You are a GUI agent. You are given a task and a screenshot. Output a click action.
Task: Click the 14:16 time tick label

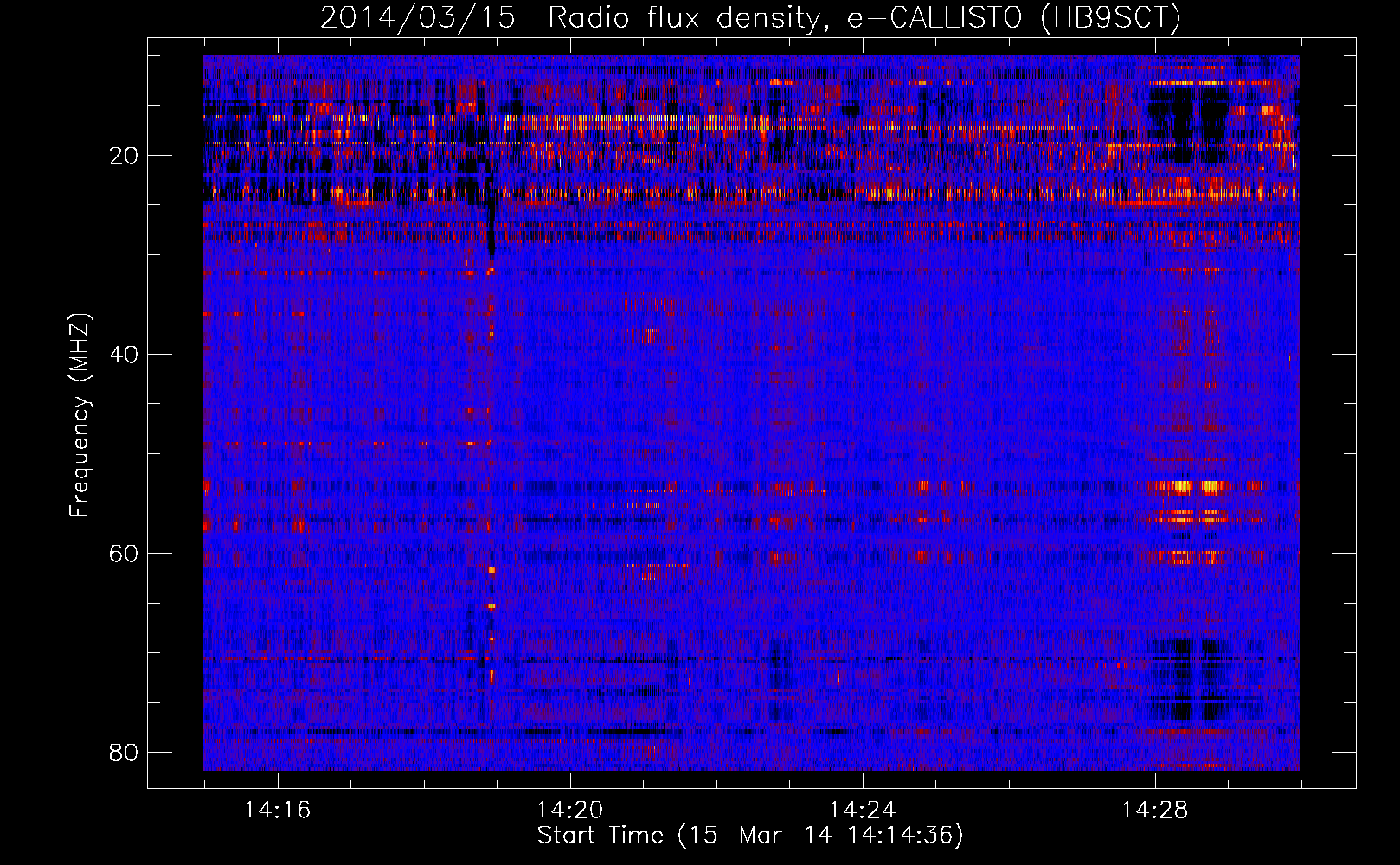[x=277, y=810]
